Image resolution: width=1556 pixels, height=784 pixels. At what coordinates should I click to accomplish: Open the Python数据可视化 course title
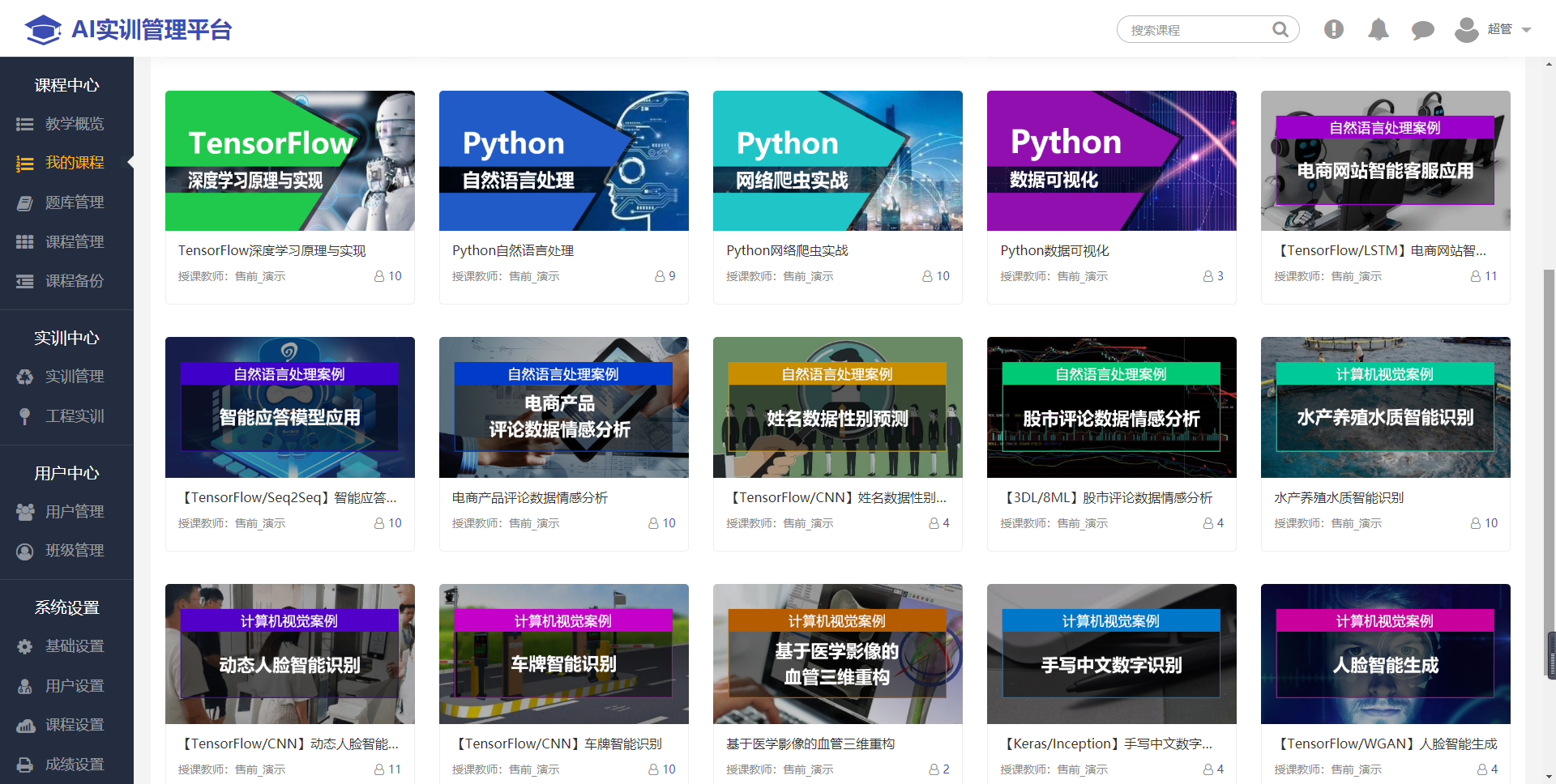[1054, 251]
